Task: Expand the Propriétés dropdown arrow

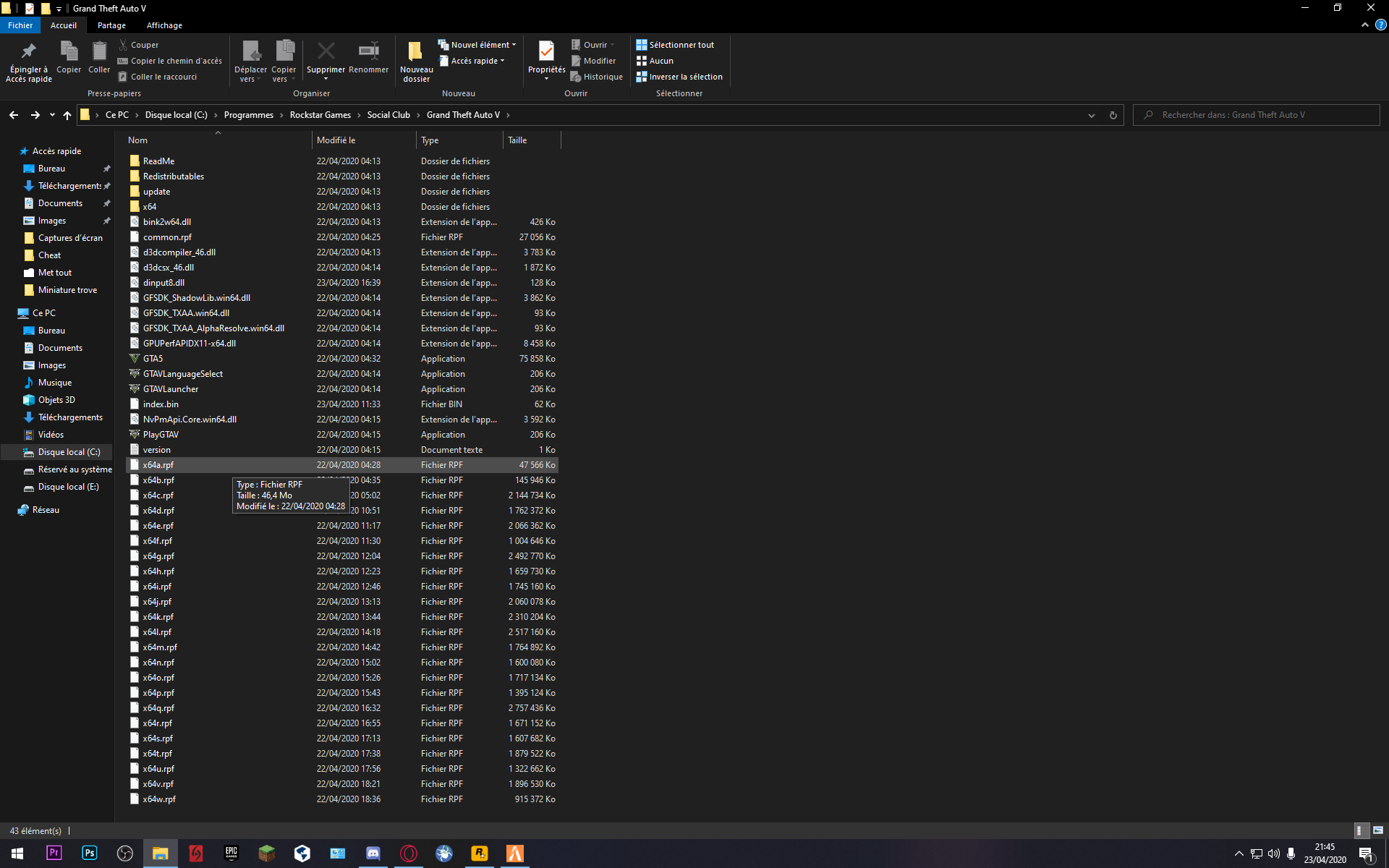Action: coord(546,77)
